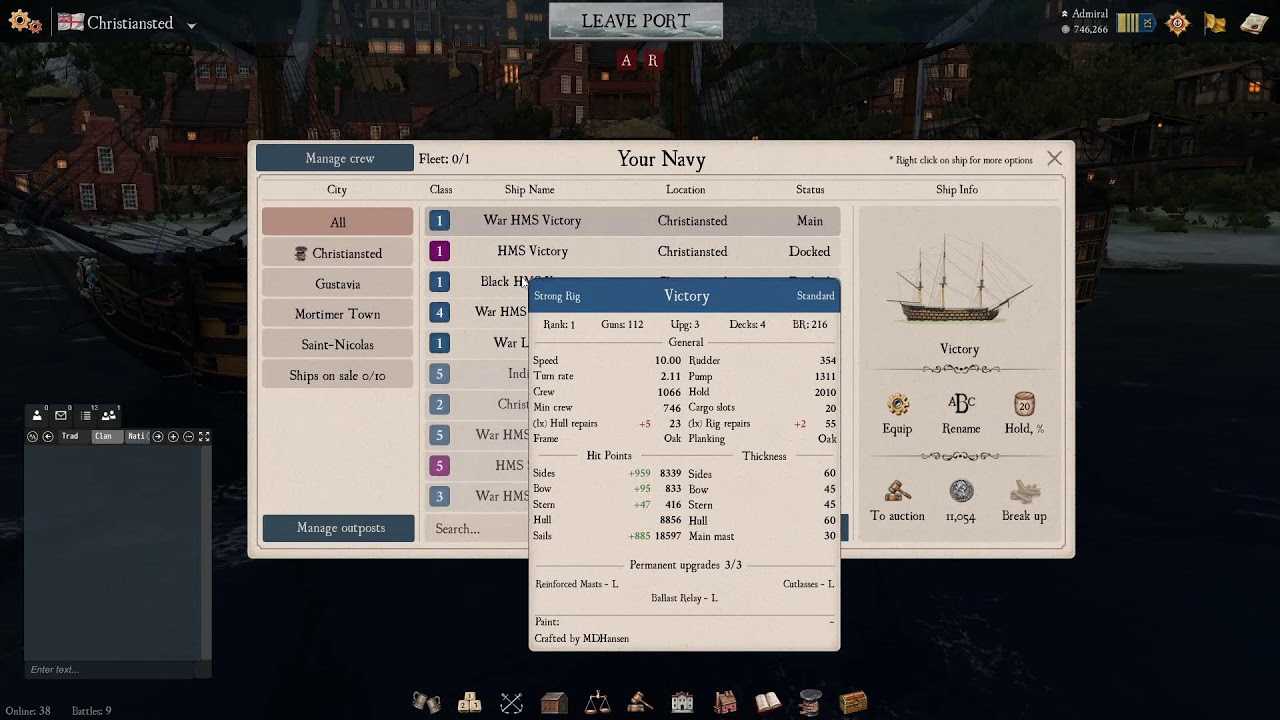Select the Black HMS ship row

[x=478, y=282]
